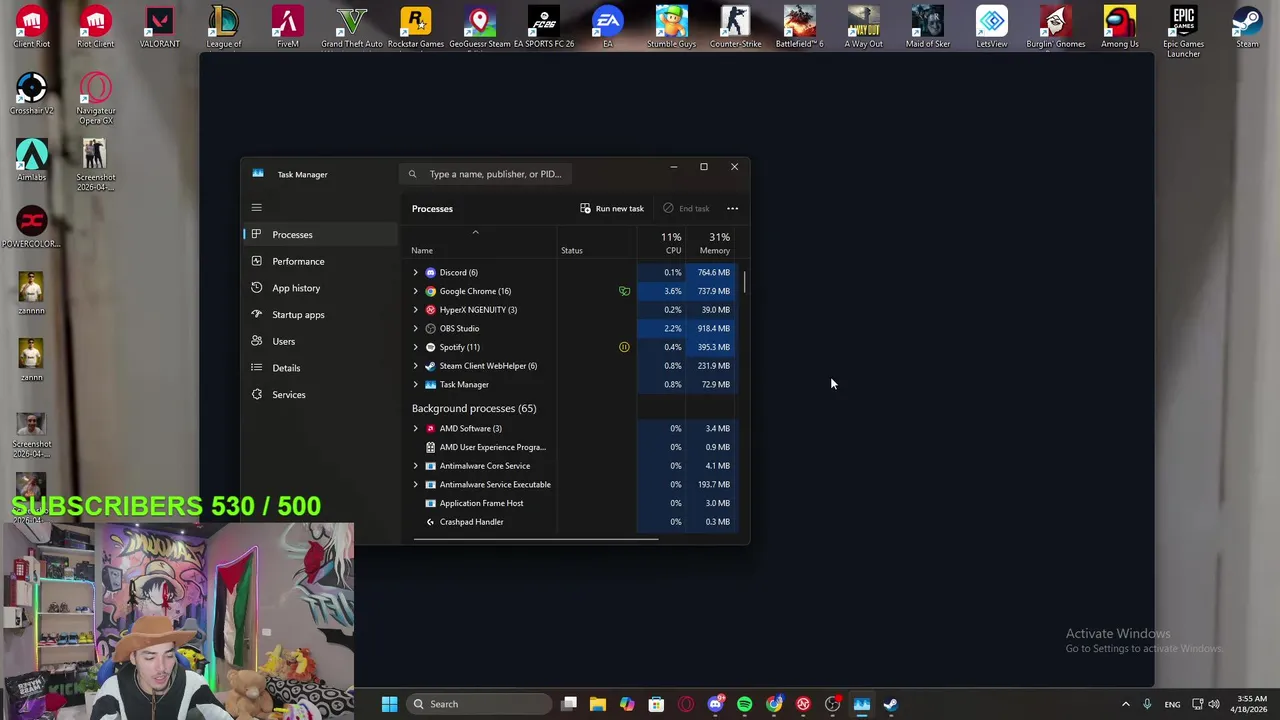Open the FiveM desktop shortcut
1280x720 pixels.
(288, 27)
